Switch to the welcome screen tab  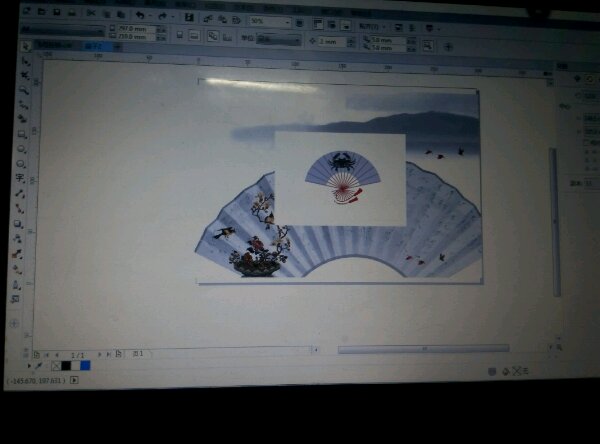click(57, 45)
